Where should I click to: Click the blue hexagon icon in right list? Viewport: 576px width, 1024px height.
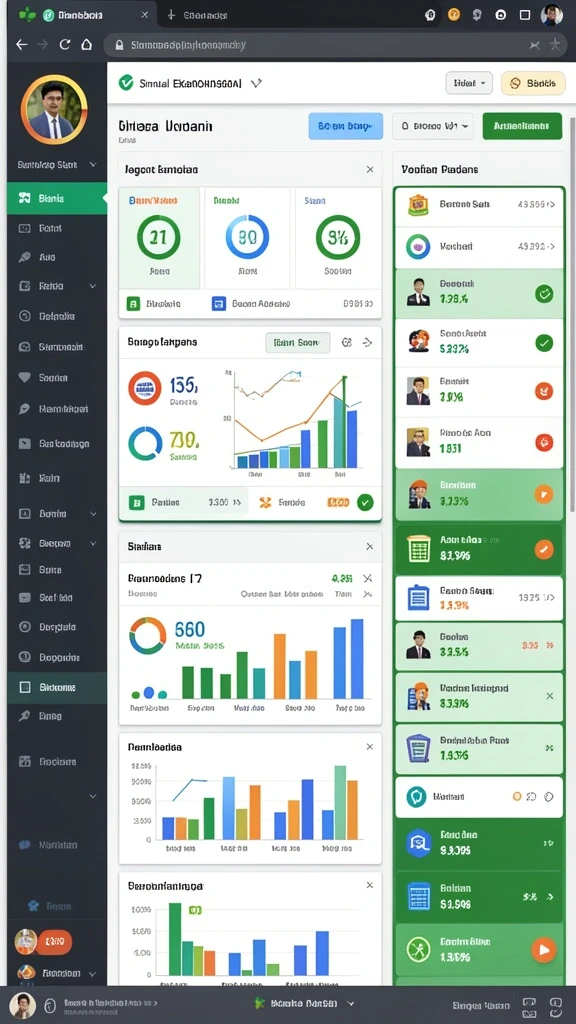tap(417, 842)
